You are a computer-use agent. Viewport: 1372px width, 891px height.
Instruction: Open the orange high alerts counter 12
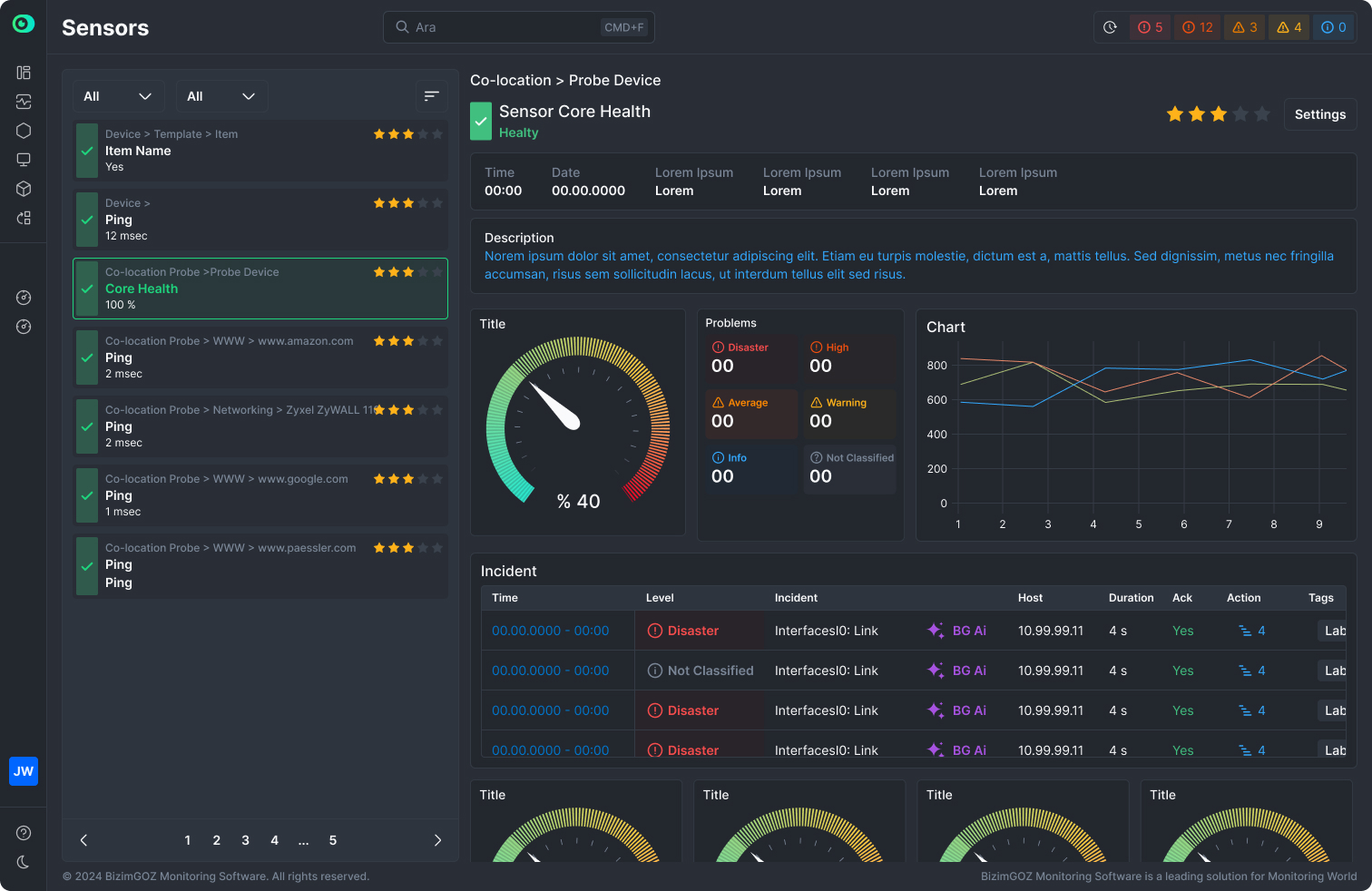point(1198,27)
